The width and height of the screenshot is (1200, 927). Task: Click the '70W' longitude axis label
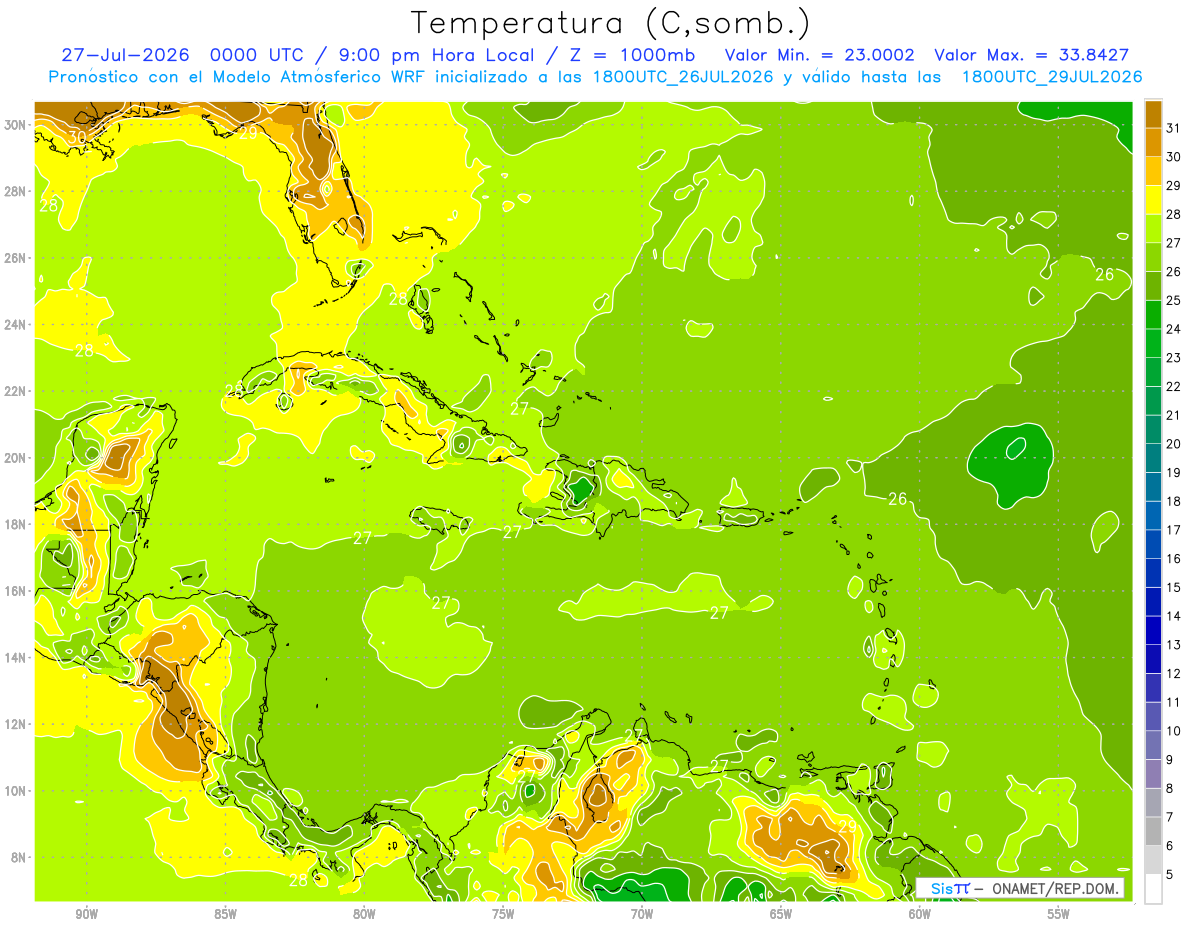[642, 914]
